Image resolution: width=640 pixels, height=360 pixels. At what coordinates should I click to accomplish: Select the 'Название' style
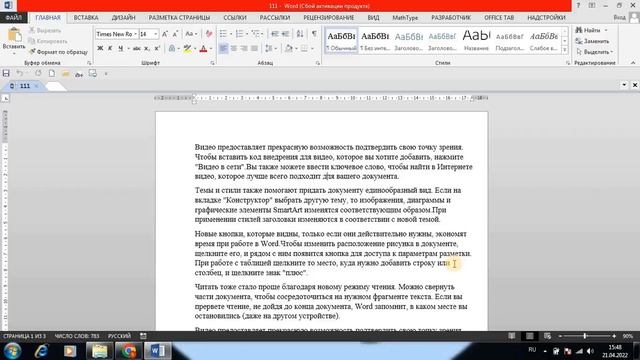[x=476, y=41]
